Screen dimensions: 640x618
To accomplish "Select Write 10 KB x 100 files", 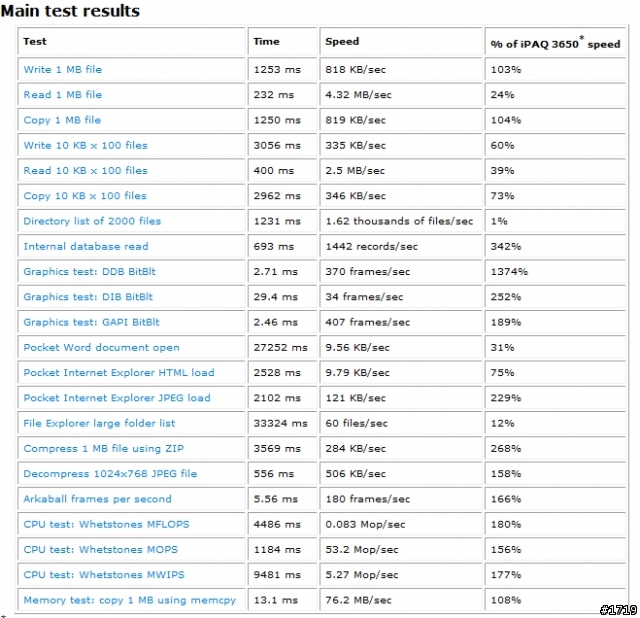I will pos(85,145).
